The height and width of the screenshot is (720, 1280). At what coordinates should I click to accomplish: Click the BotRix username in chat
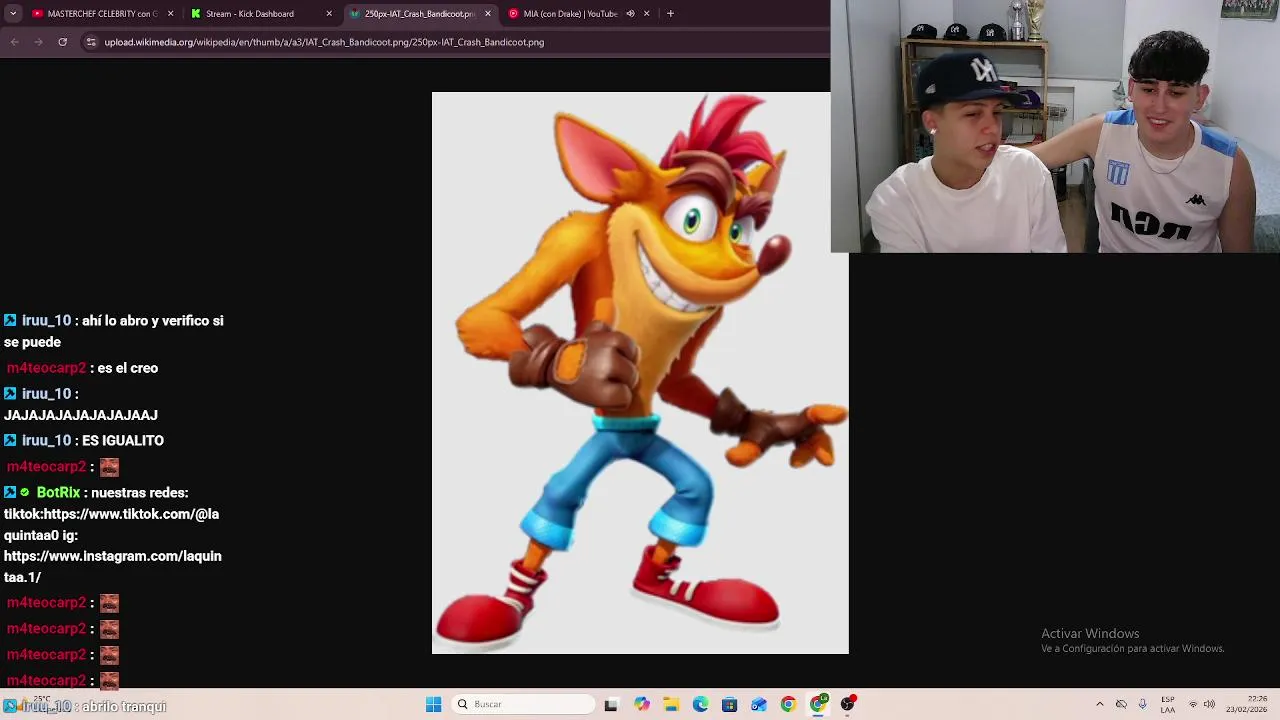point(58,493)
